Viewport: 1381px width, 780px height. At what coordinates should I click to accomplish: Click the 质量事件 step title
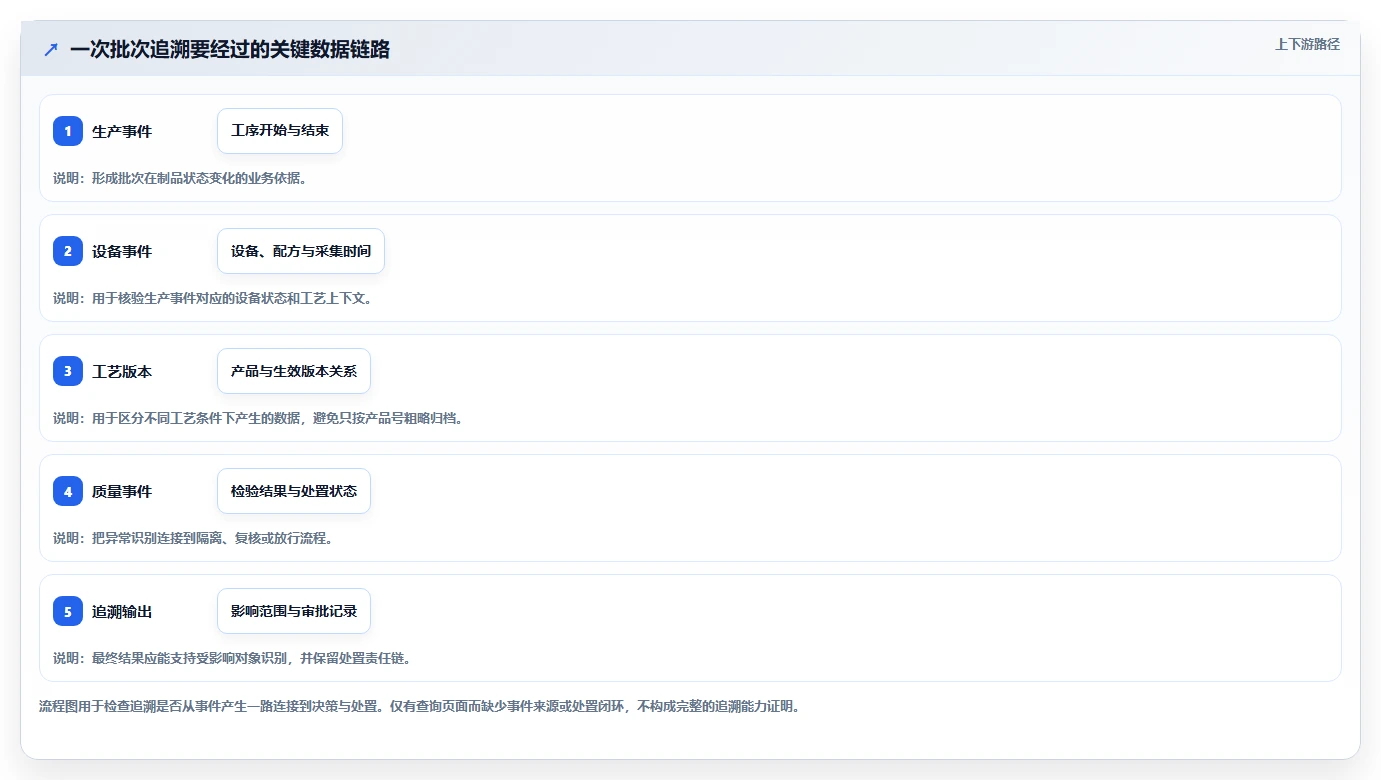[122, 491]
